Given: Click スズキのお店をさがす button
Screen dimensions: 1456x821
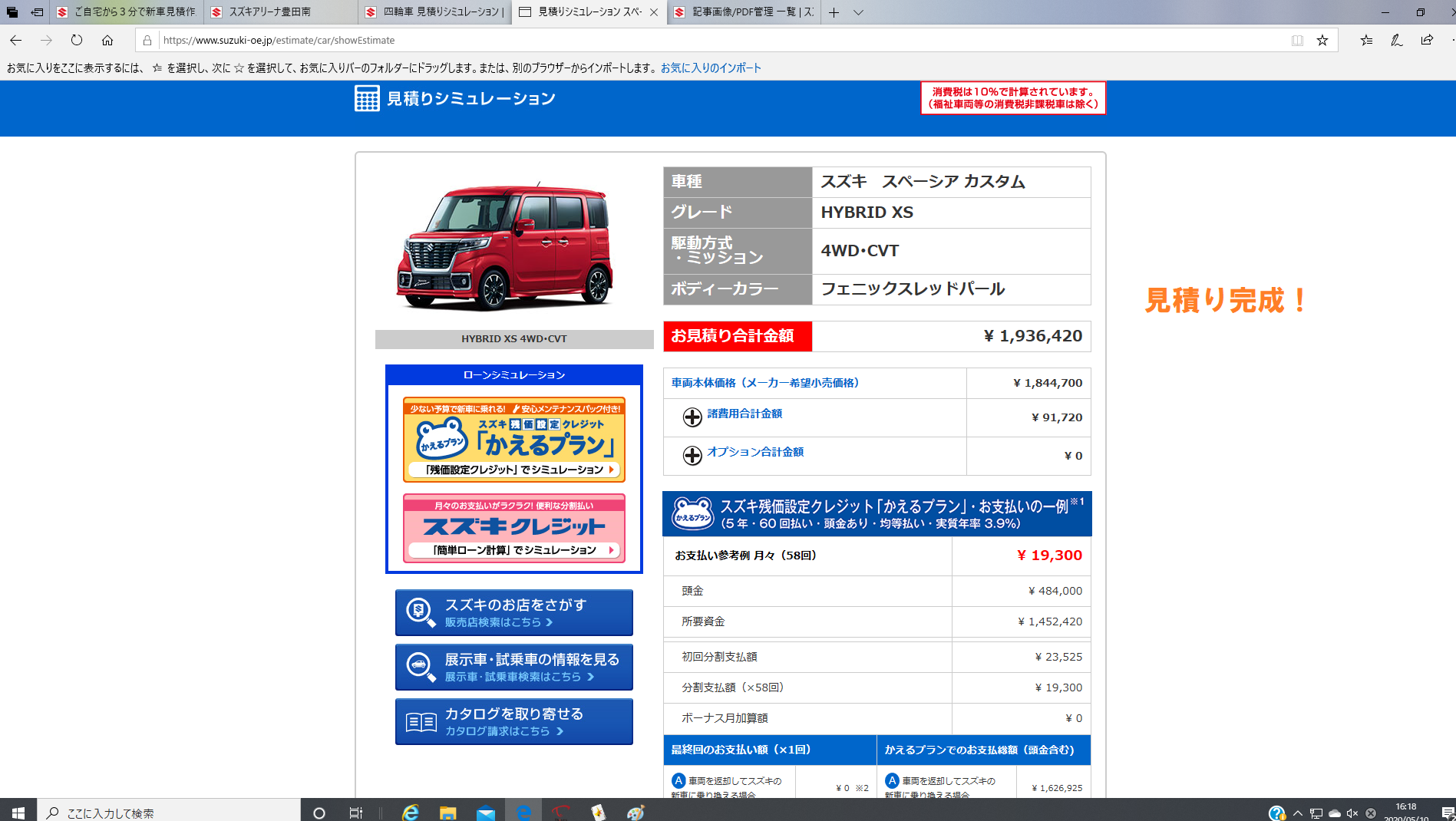Looking at the screenshot, I should (x=514, y=612).
